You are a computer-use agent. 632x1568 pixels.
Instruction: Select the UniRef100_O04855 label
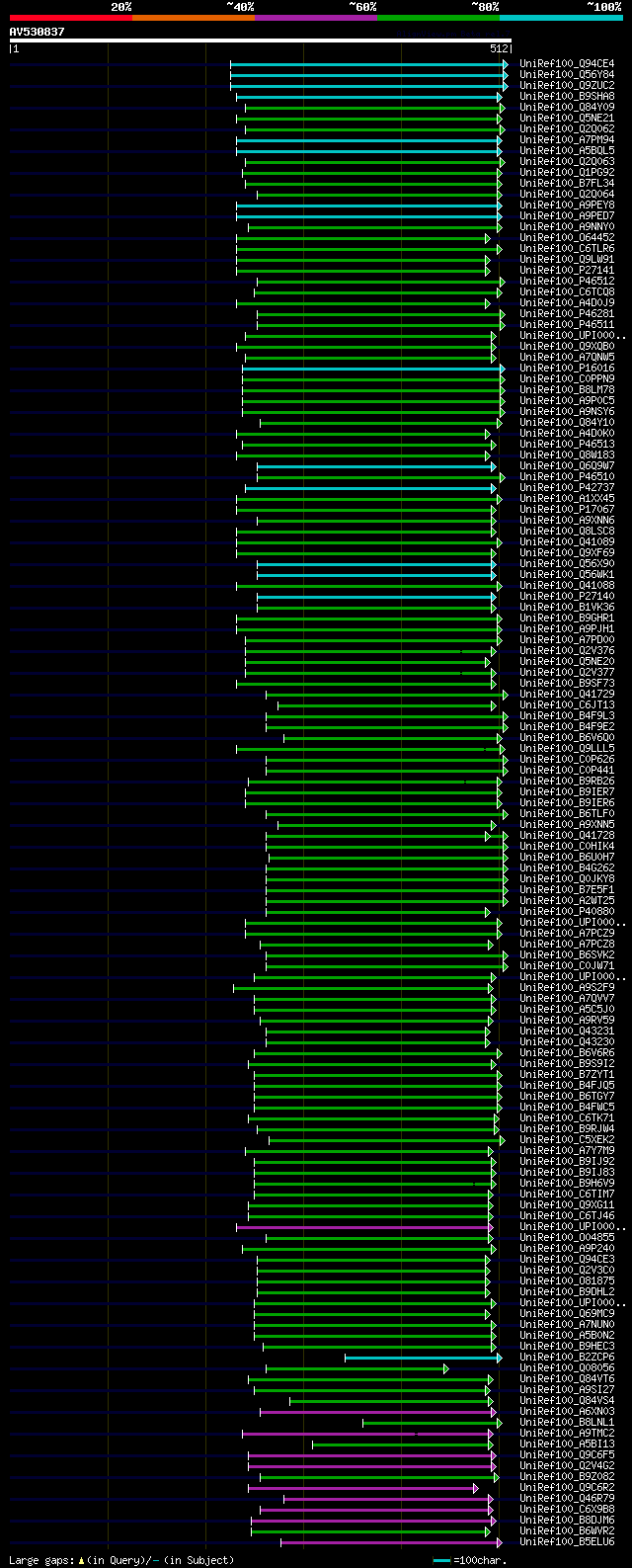pos(567,1237)
